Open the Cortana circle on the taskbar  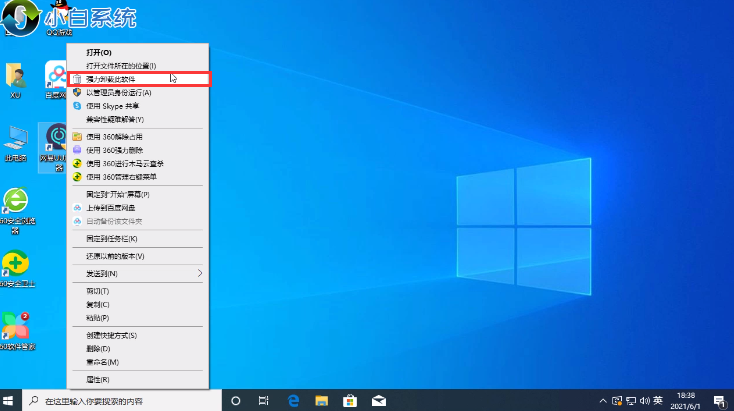tap(236, 400)
